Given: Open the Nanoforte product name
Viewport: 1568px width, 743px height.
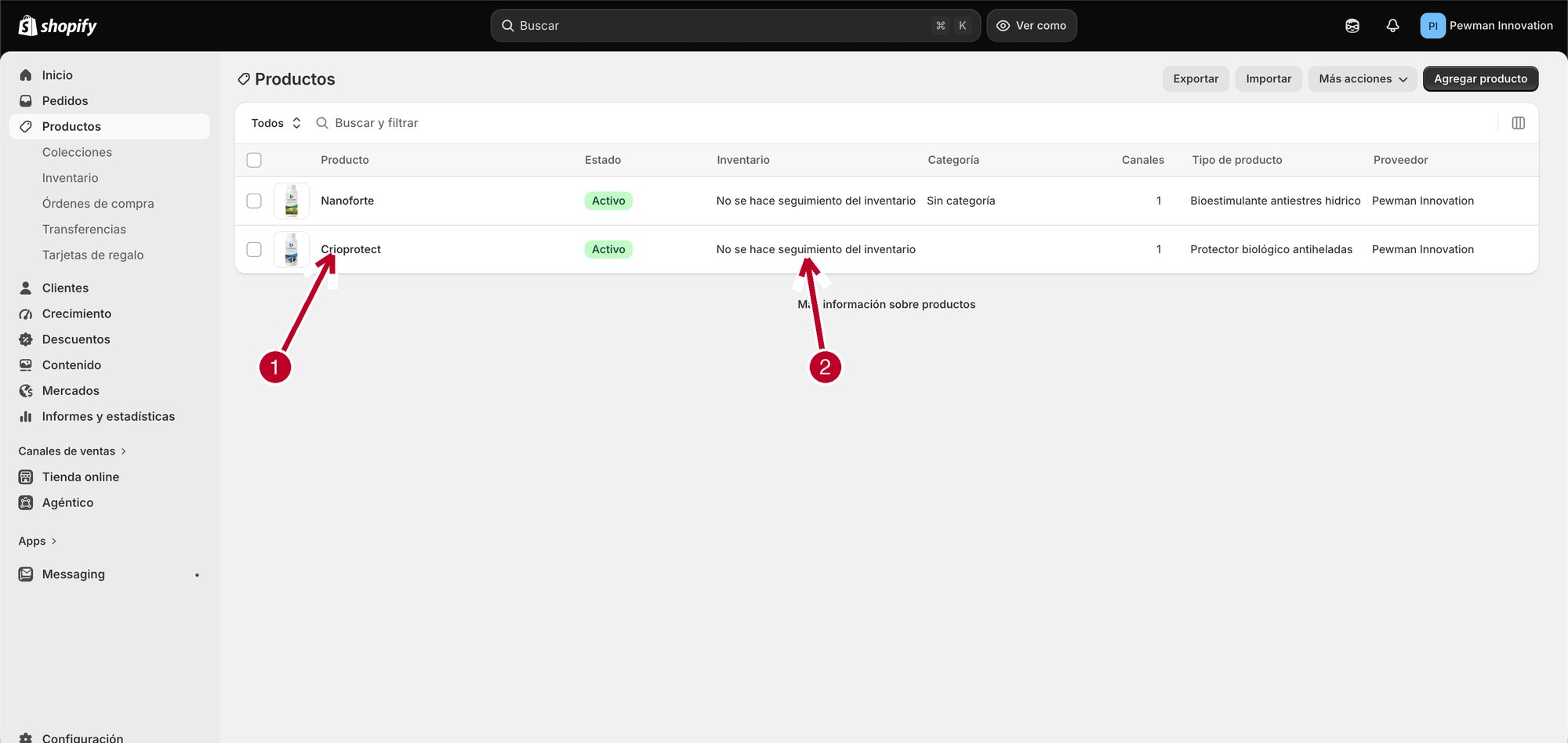Looking at the screenshot, I should click(347, 201).
